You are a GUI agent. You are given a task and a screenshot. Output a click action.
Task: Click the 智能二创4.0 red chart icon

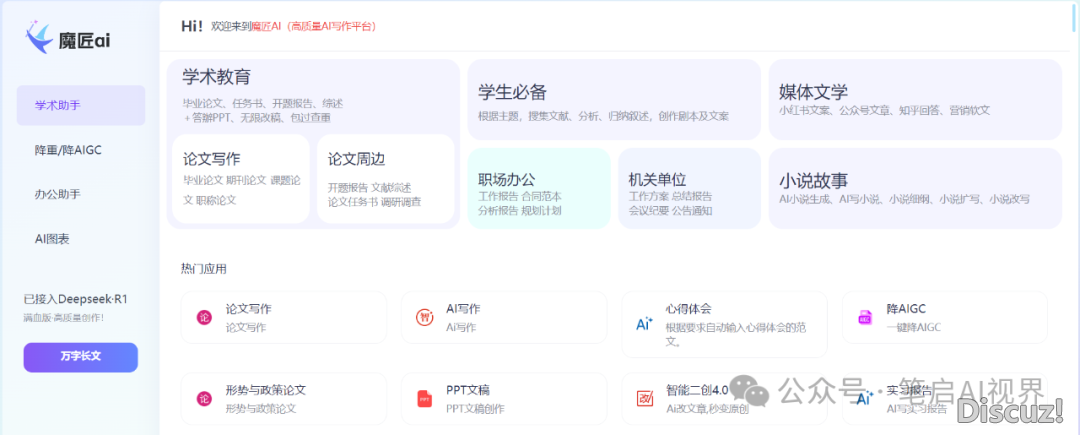click(x=644, y=398)
